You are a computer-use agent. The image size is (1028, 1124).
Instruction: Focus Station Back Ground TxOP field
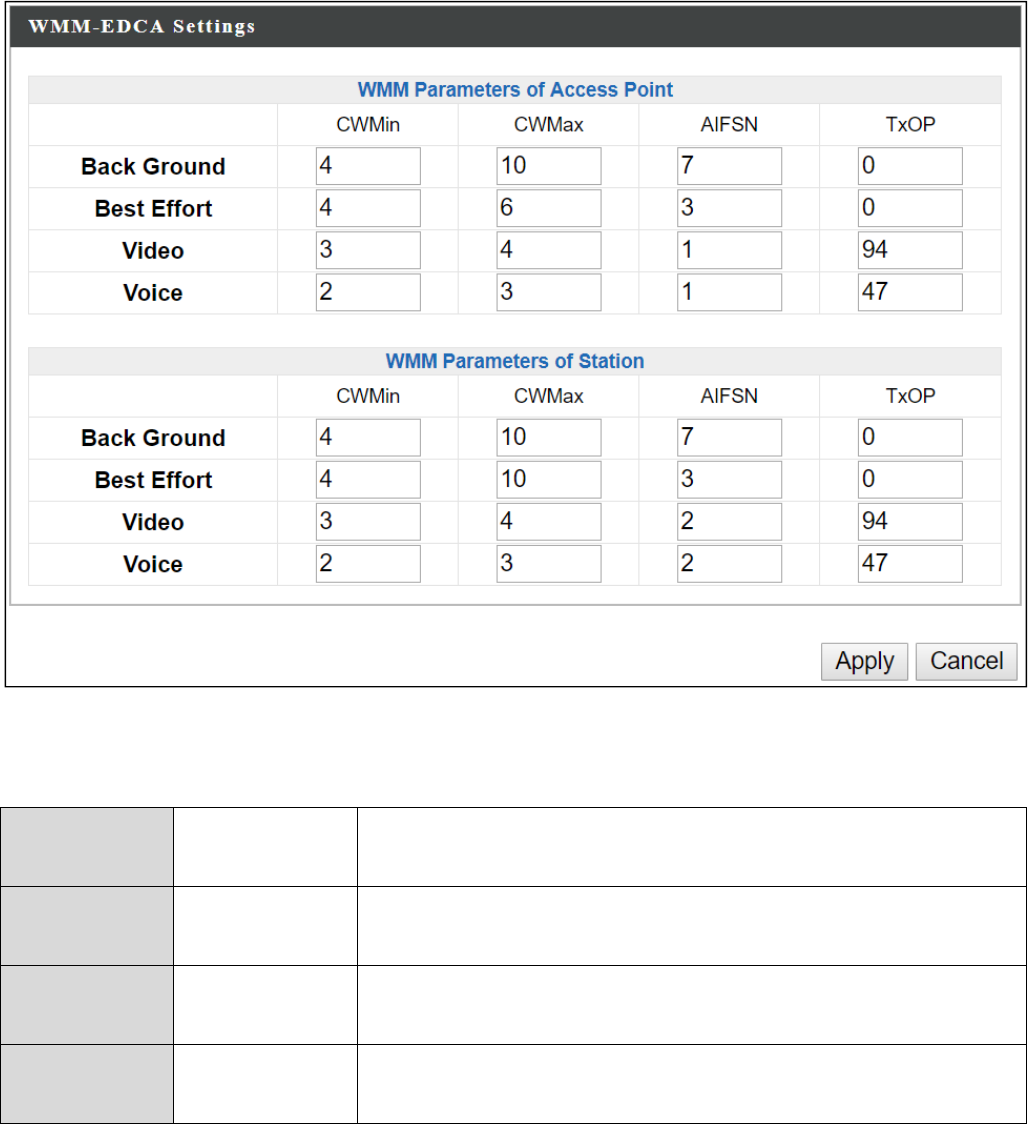(x=910, y=438)
